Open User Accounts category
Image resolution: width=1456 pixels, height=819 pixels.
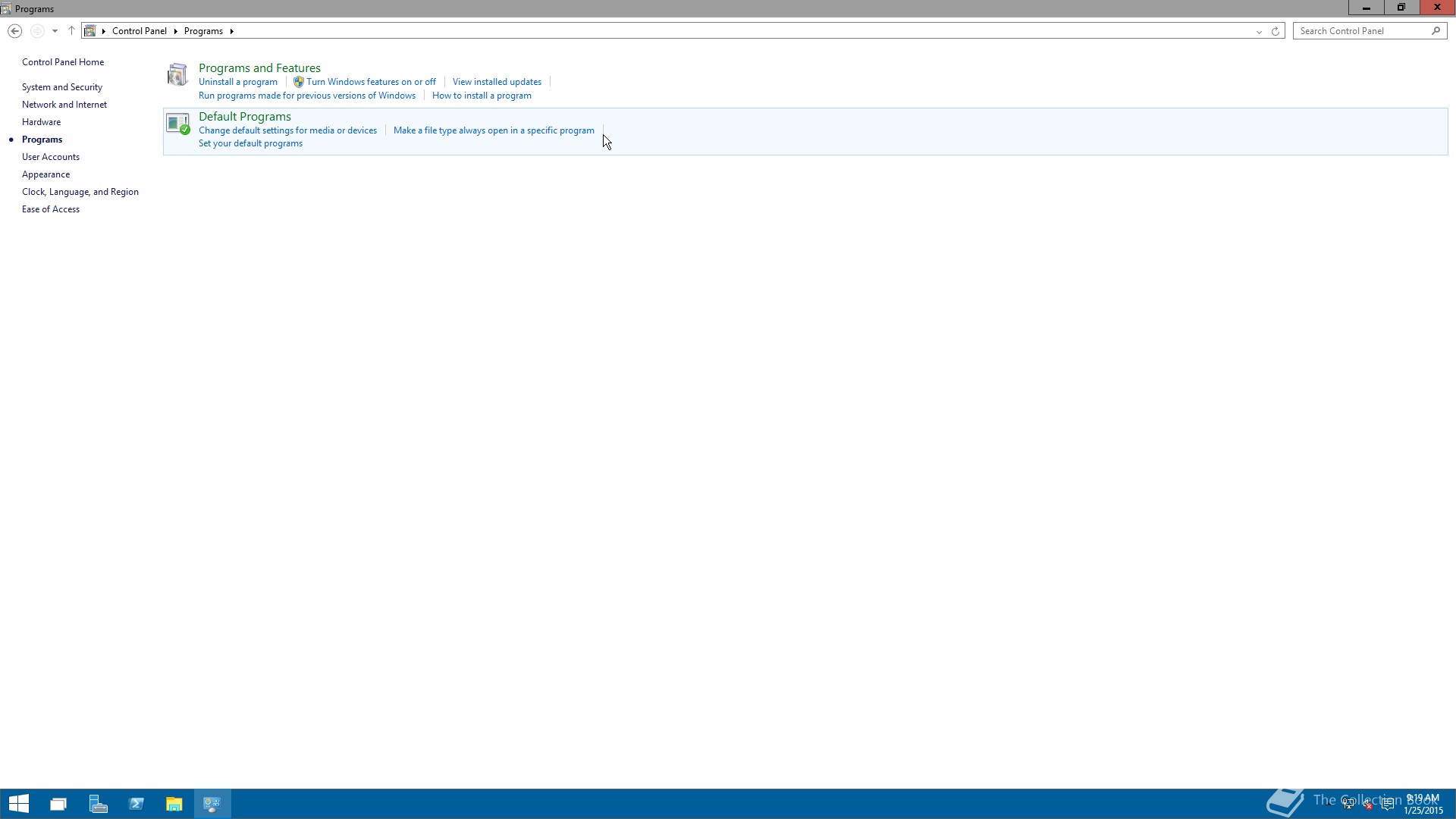click(51, 157)
